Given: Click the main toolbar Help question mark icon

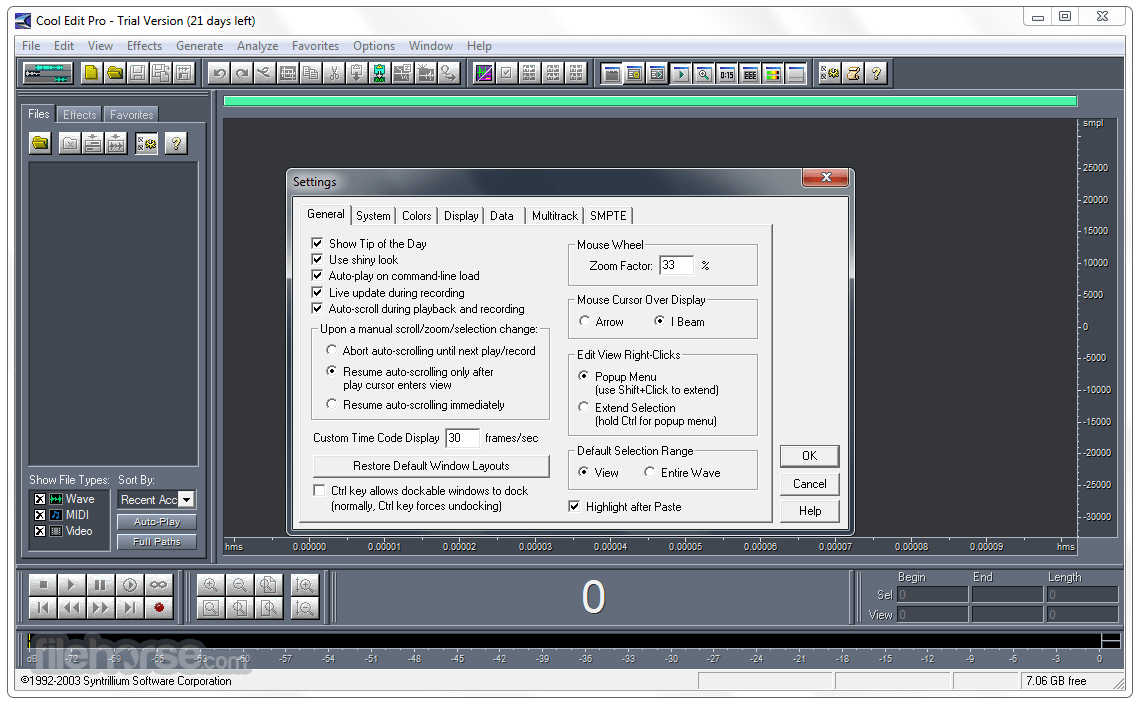Looking at the screenshot, I should [876, 73].
